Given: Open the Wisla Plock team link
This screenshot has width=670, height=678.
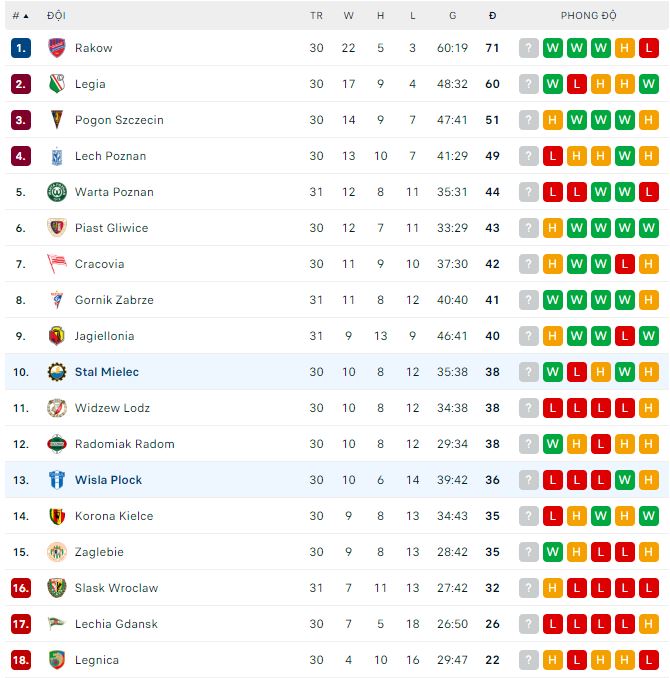Looking at the screenshot, I should pyautogui.click(x=108, y=480).
